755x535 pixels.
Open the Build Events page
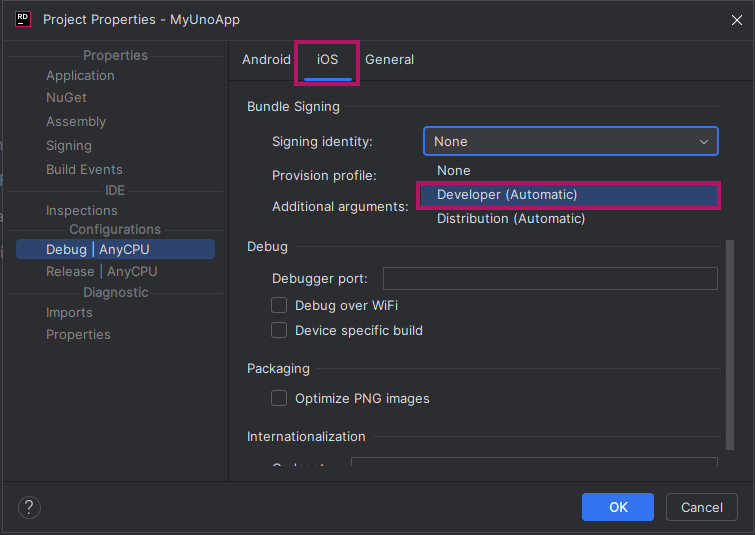pyautogui.click(x=84, y=170)
